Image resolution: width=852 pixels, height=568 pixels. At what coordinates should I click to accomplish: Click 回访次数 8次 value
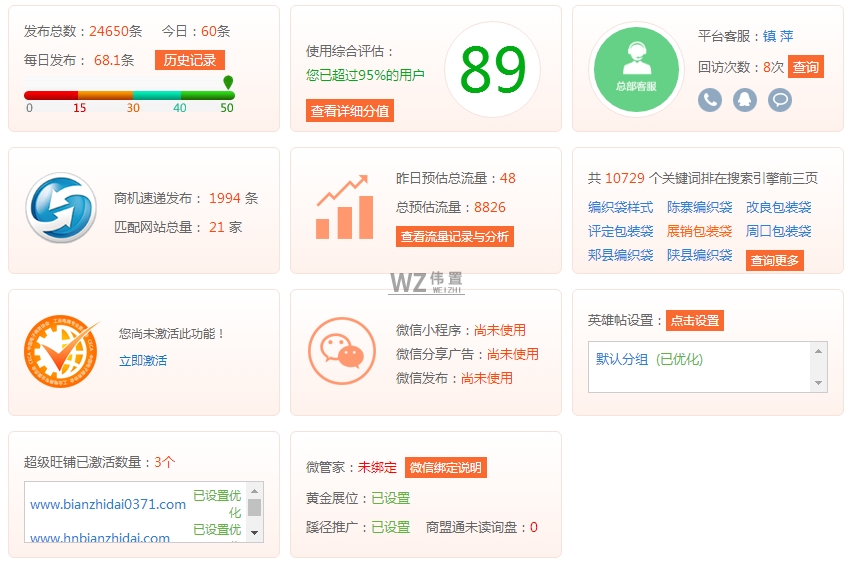[773, 67]
